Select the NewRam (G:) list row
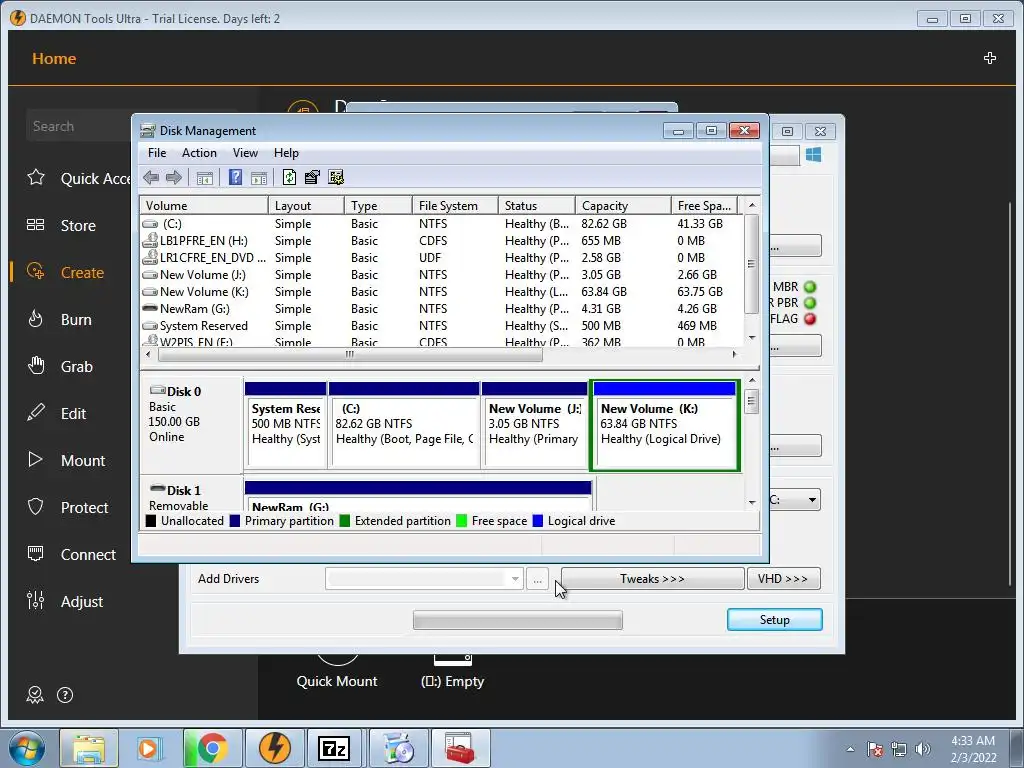This screenshot has height=768, width=1024. pyautogui.click(x=441, y=308)
